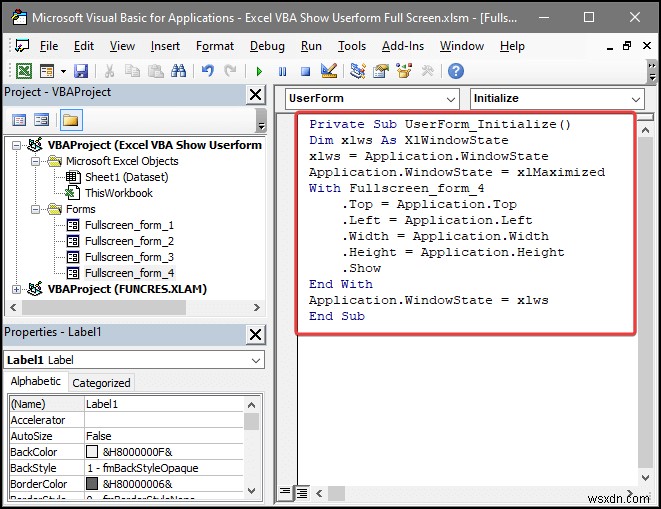Open the Tools menu
This screenshot has height=509, width=661.
coord(352,46)
